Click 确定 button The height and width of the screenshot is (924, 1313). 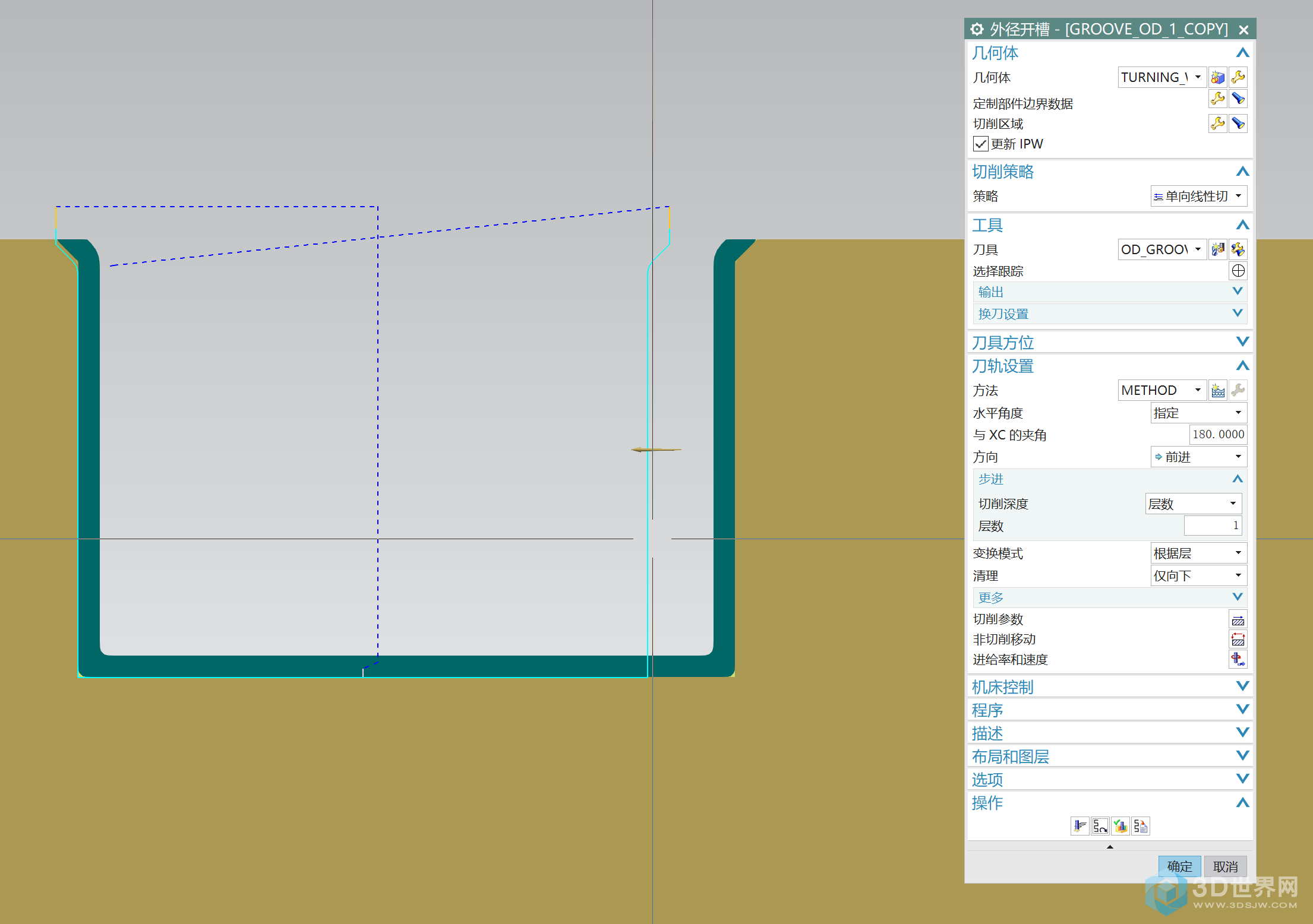(x=1179, y=866)
